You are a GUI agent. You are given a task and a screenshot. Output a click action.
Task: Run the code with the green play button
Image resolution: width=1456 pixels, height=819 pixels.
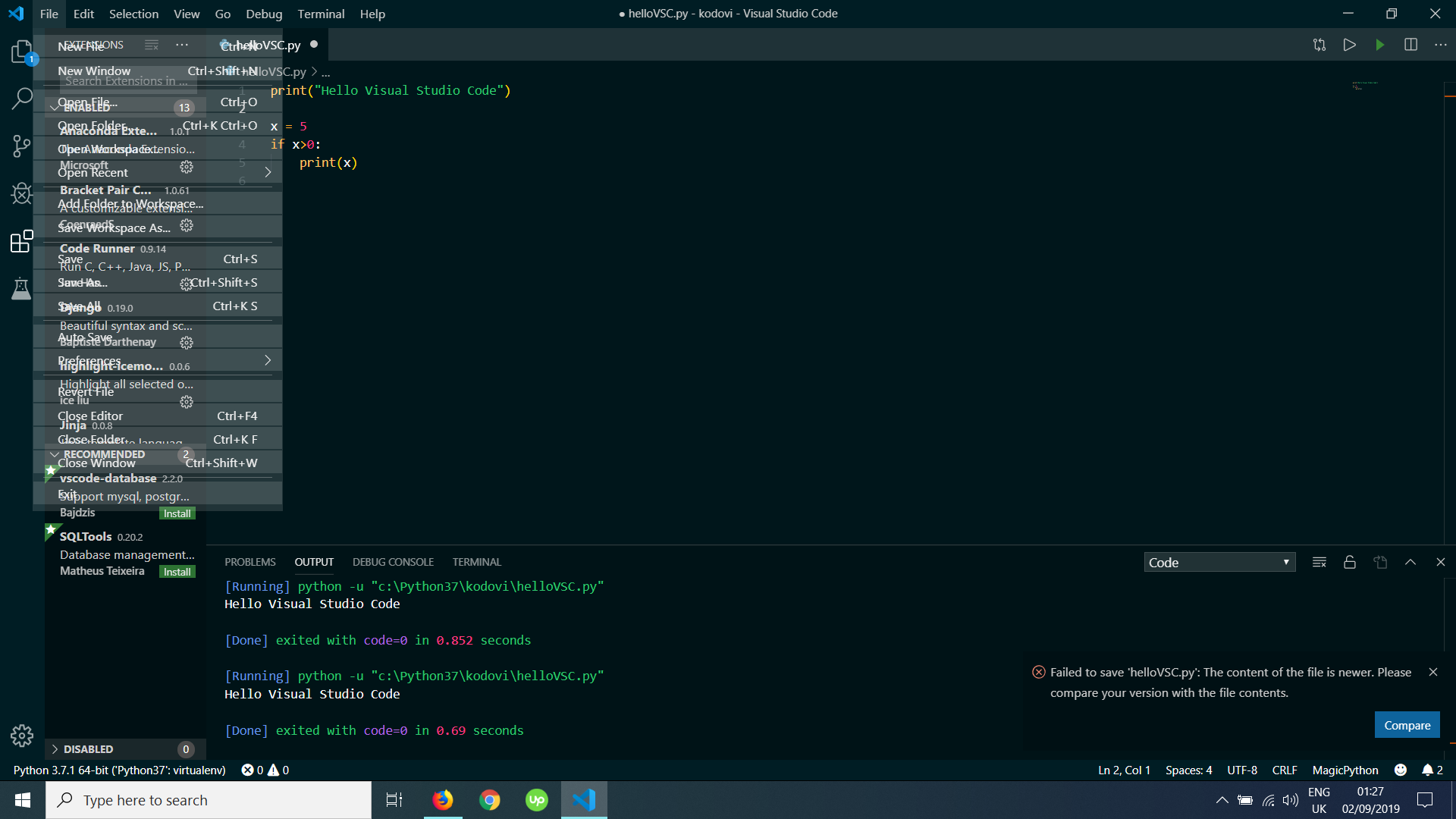(1379, 45)
